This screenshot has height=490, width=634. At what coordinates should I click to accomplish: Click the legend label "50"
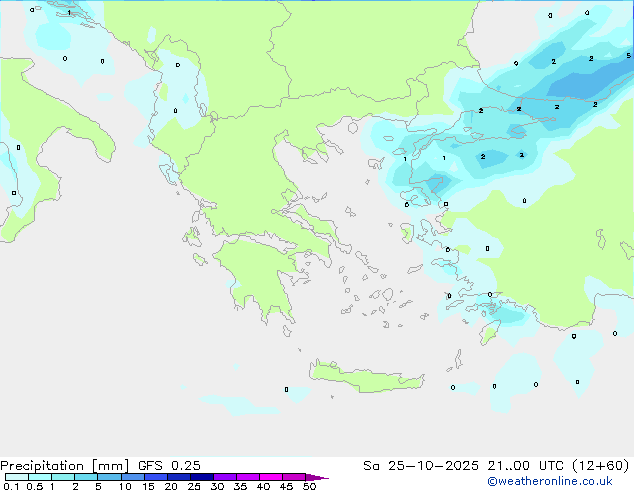pyautogui.click(x=310, y=486)
